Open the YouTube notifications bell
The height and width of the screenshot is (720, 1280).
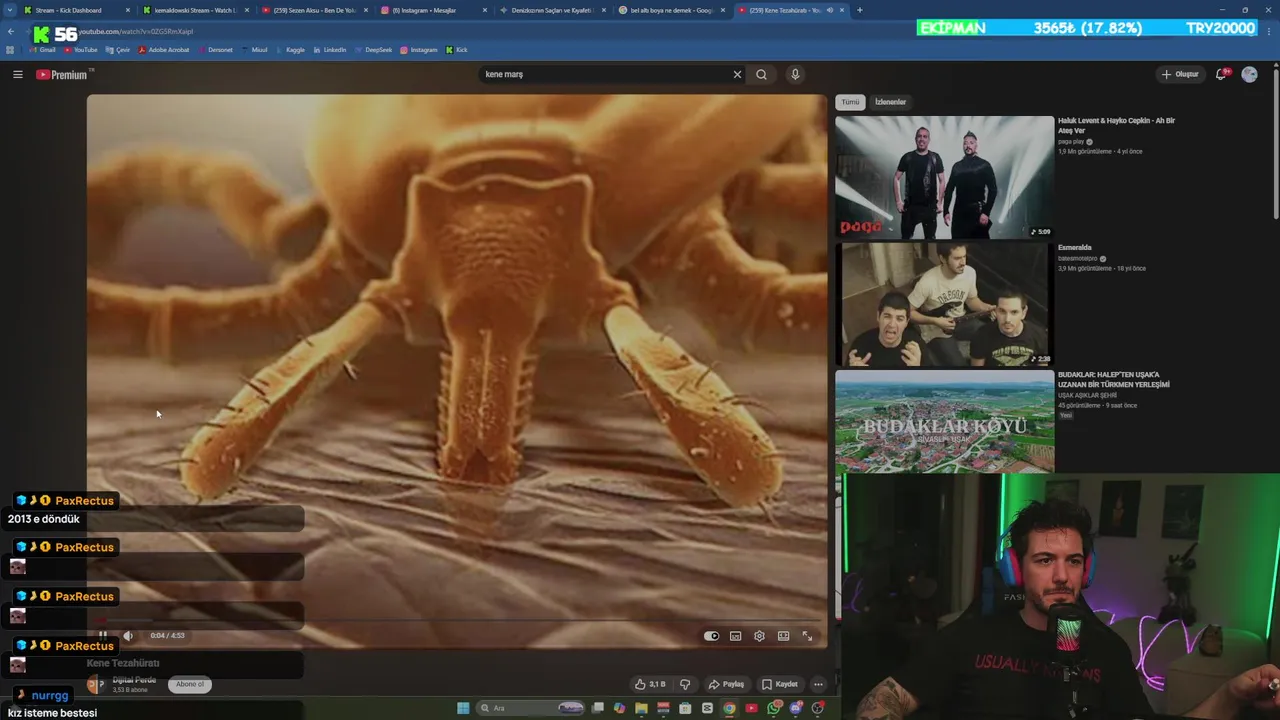(1222, 74)
